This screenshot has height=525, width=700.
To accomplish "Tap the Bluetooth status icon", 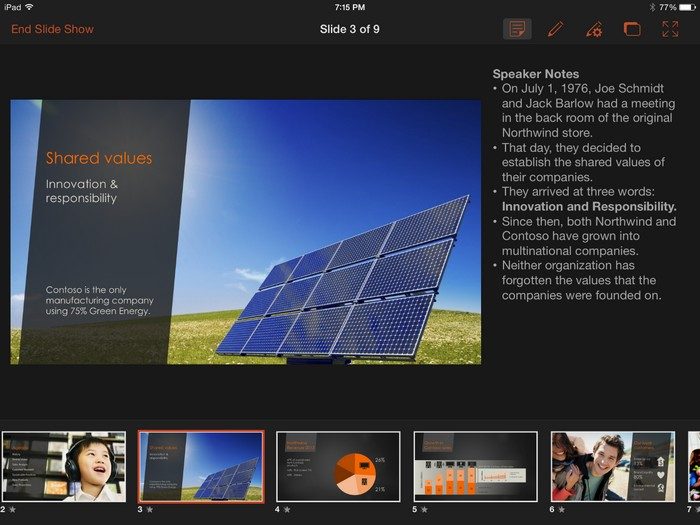I will 652,7.
